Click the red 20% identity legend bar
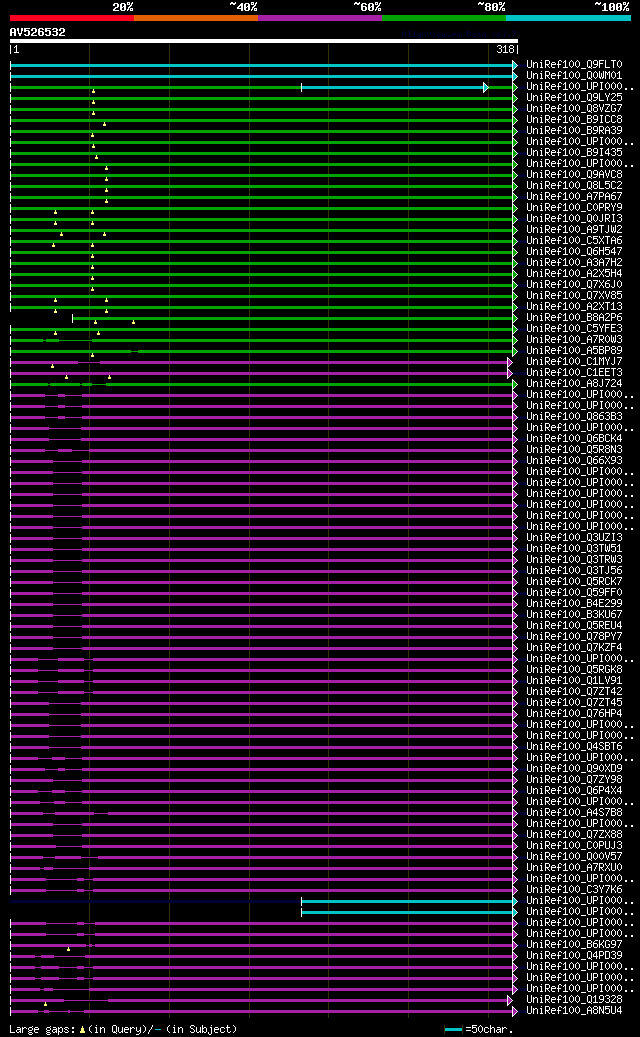 (x=71, y=18)
